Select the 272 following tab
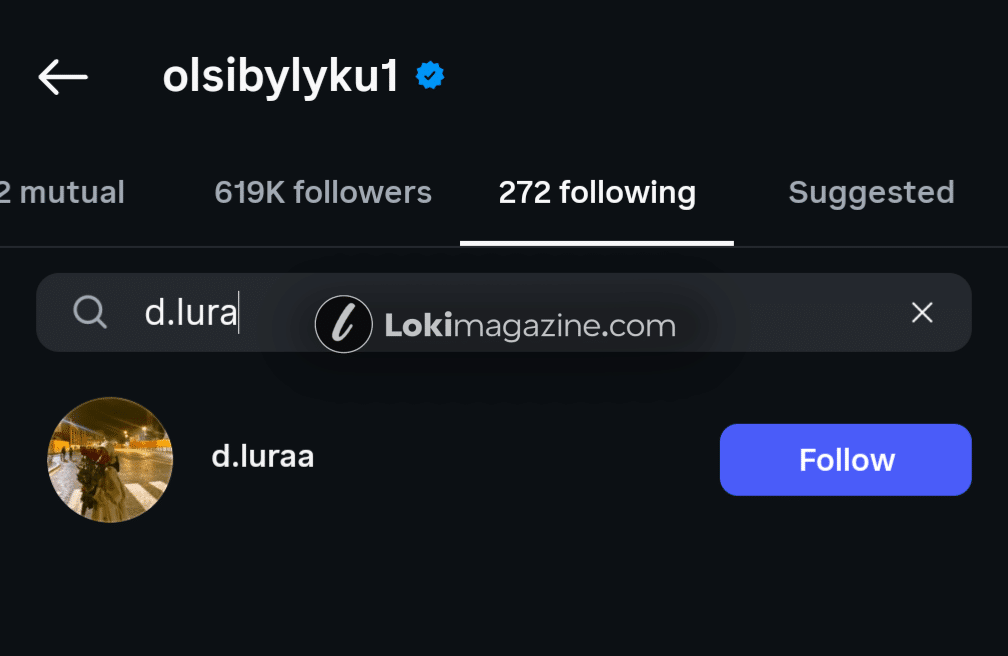The width and height of the screenshot is (1008, 656). [x=597, y=192]
